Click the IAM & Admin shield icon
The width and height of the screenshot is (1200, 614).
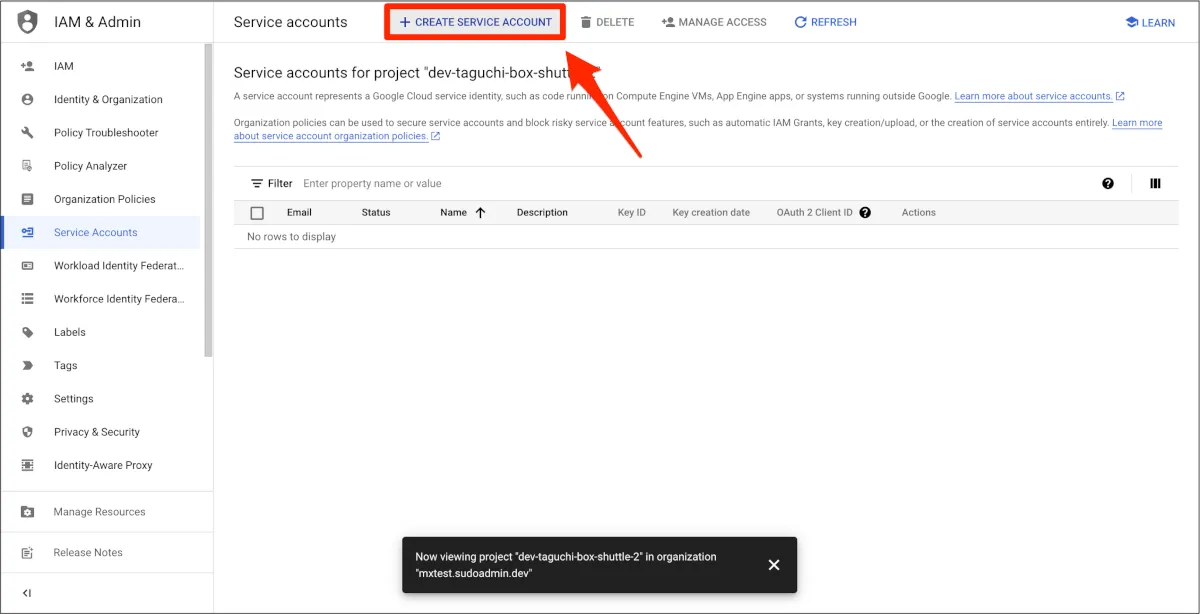coord(28,22)
